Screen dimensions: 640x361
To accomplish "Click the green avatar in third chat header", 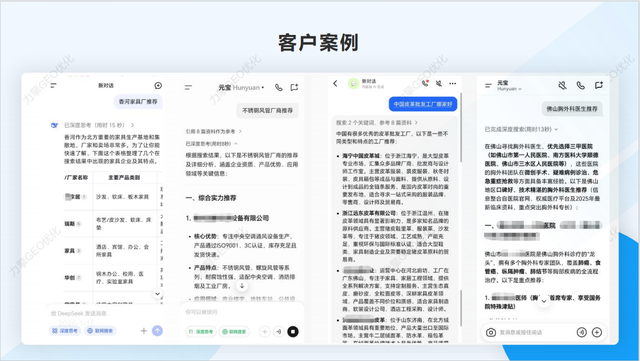I will tap(353, 84).
